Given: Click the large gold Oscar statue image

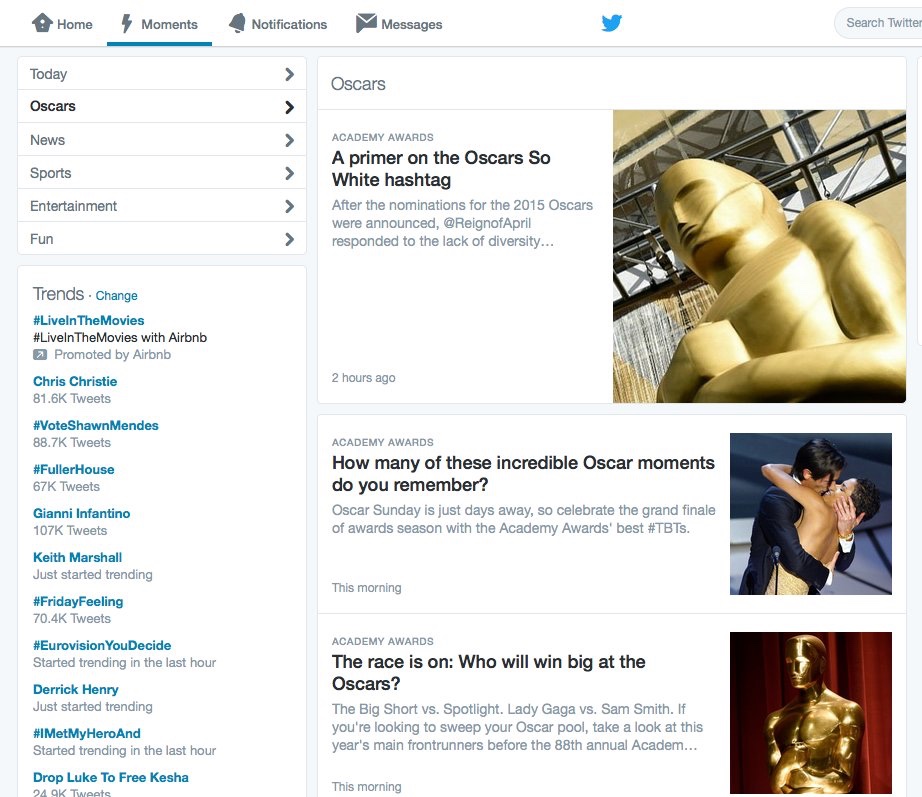Looking at the screenshot, I should click(759, 256).
